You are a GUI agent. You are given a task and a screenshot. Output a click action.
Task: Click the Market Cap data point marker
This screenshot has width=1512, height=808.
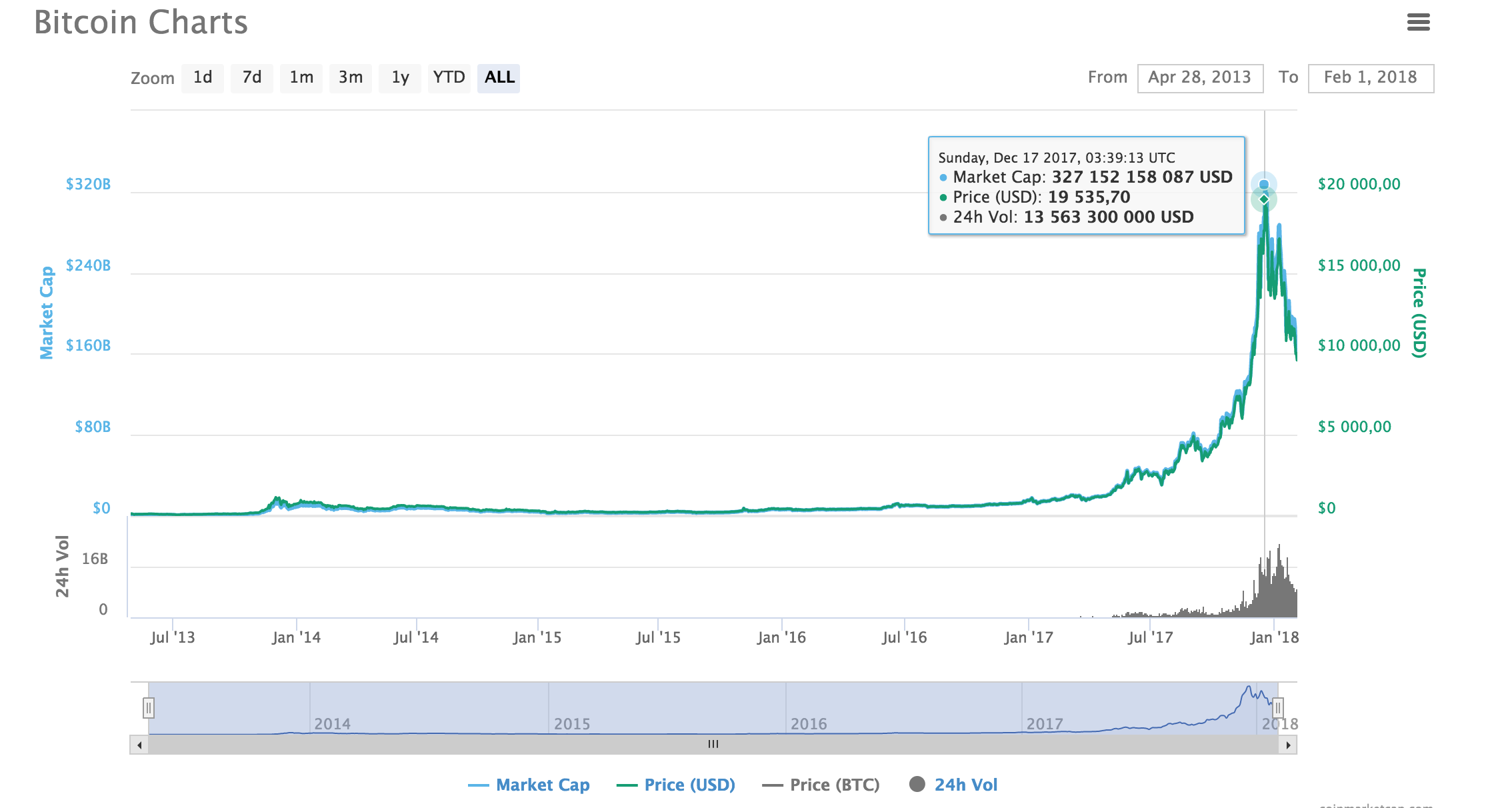click(1264, 185)
